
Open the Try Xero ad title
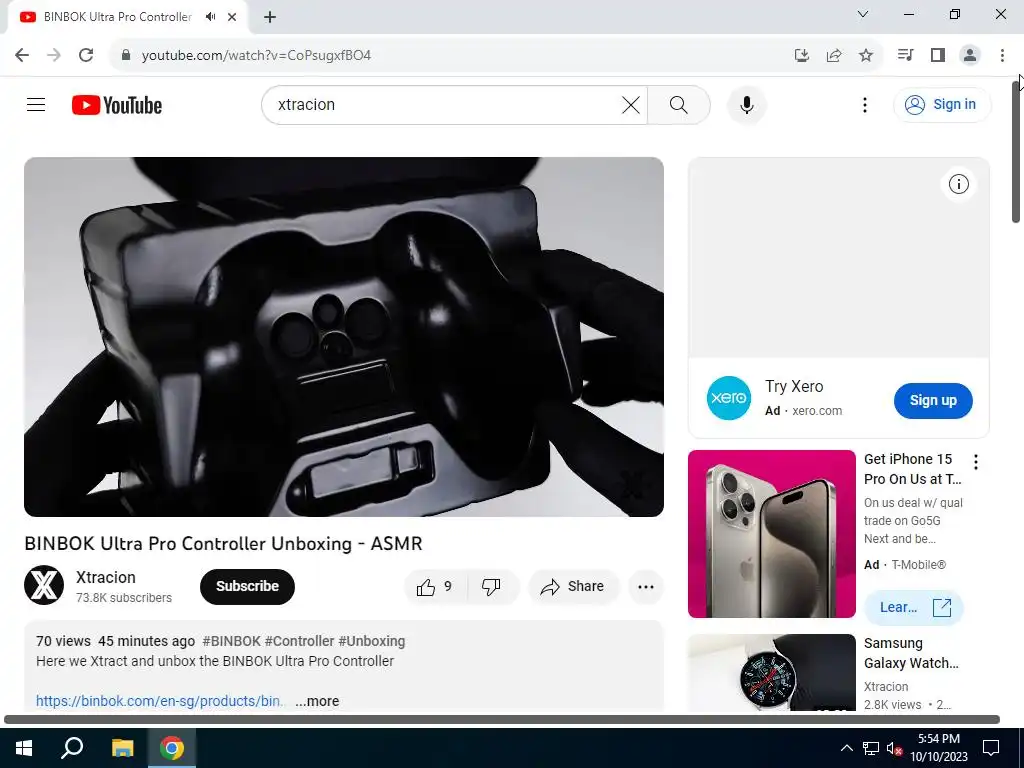coord(794,387)
